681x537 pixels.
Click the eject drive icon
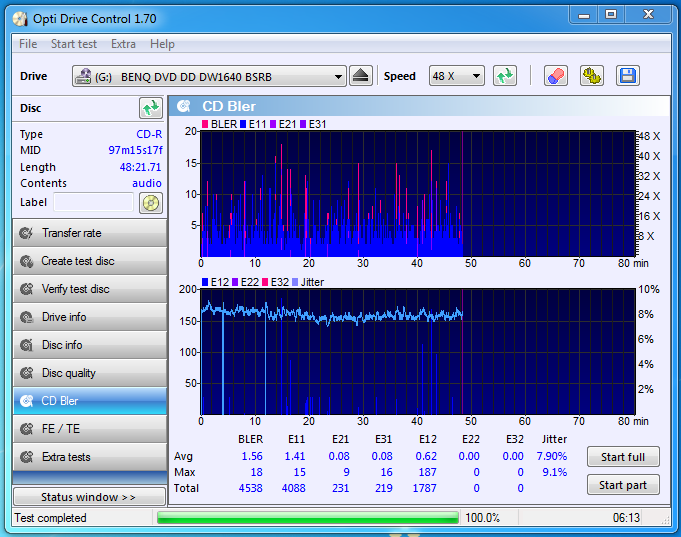[x=360, y=76]
